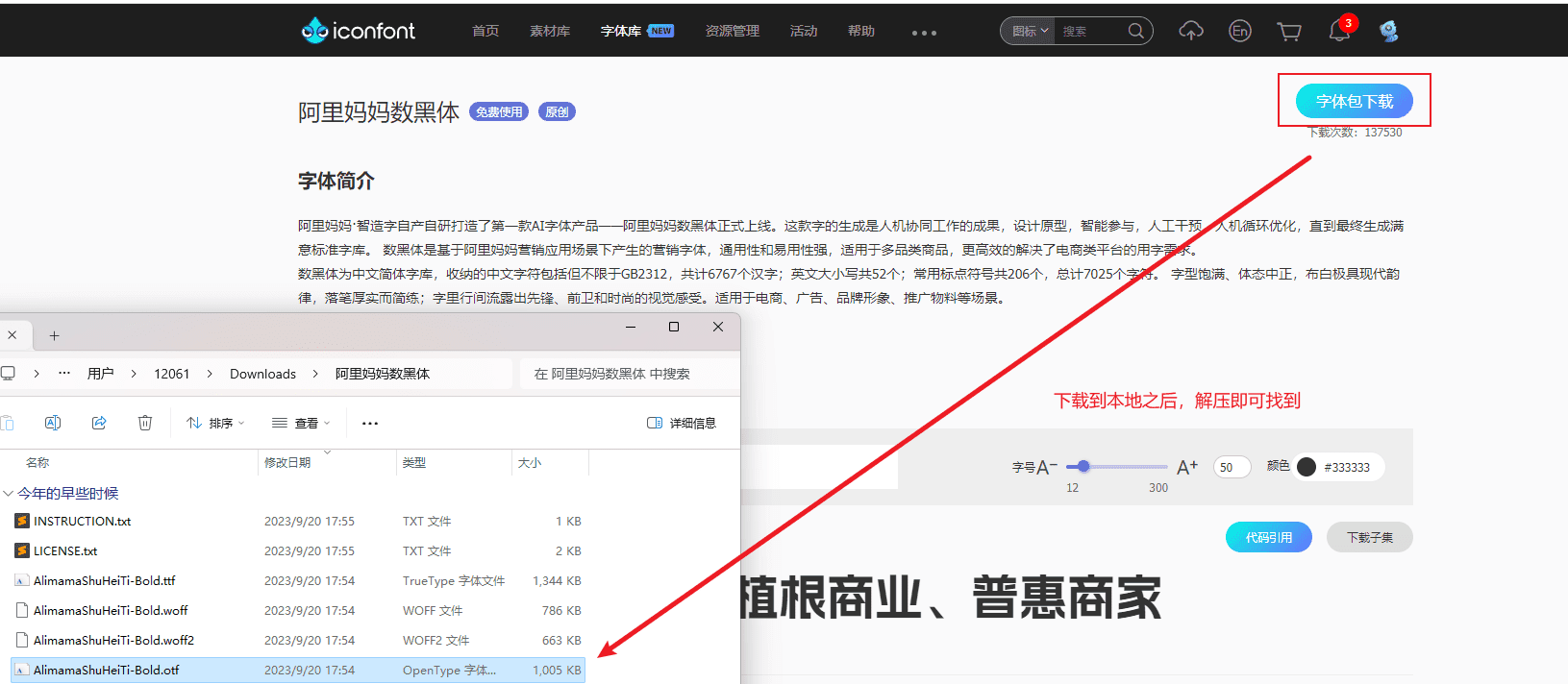Click the 免费使用 tag
The width and height of the screenshot is (1568, 684).
coord(499,112)
